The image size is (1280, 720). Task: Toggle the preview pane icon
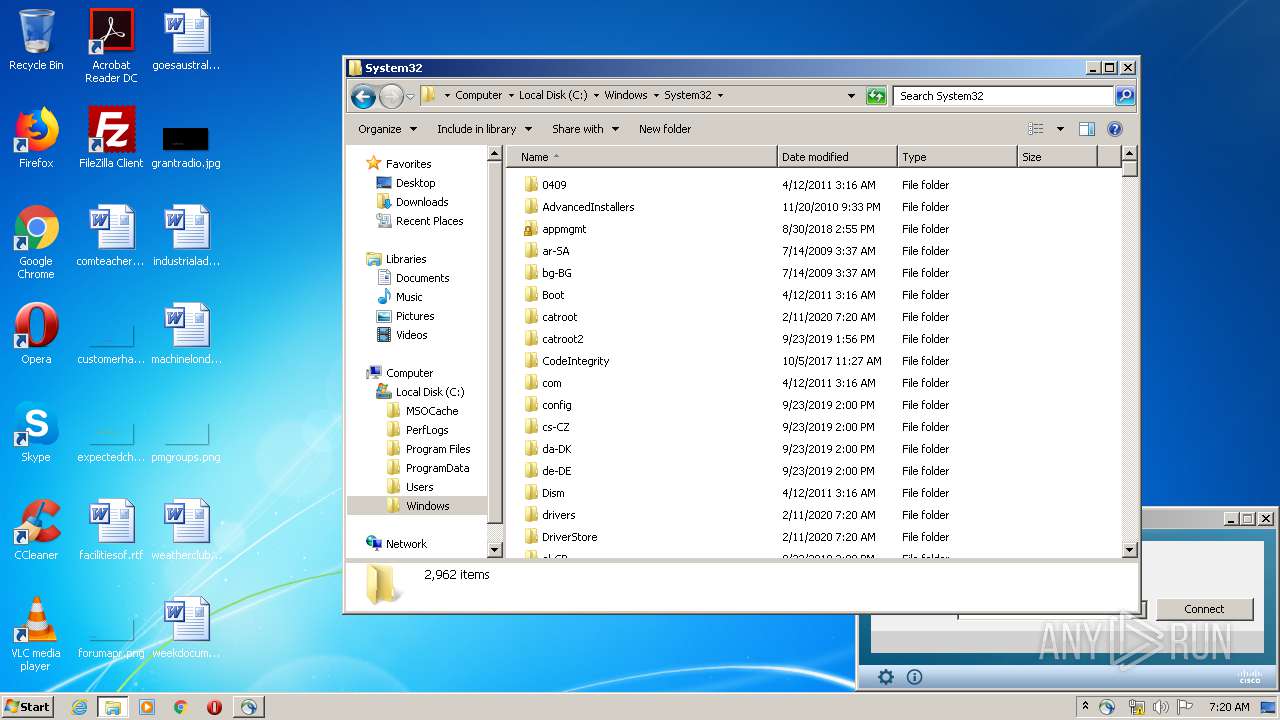pyautogui.click(x=1087, y=129)
